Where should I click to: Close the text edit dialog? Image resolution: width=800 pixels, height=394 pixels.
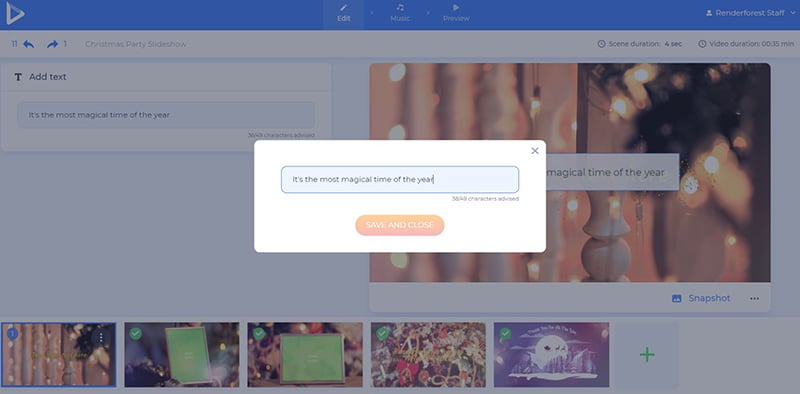[535, 151]
